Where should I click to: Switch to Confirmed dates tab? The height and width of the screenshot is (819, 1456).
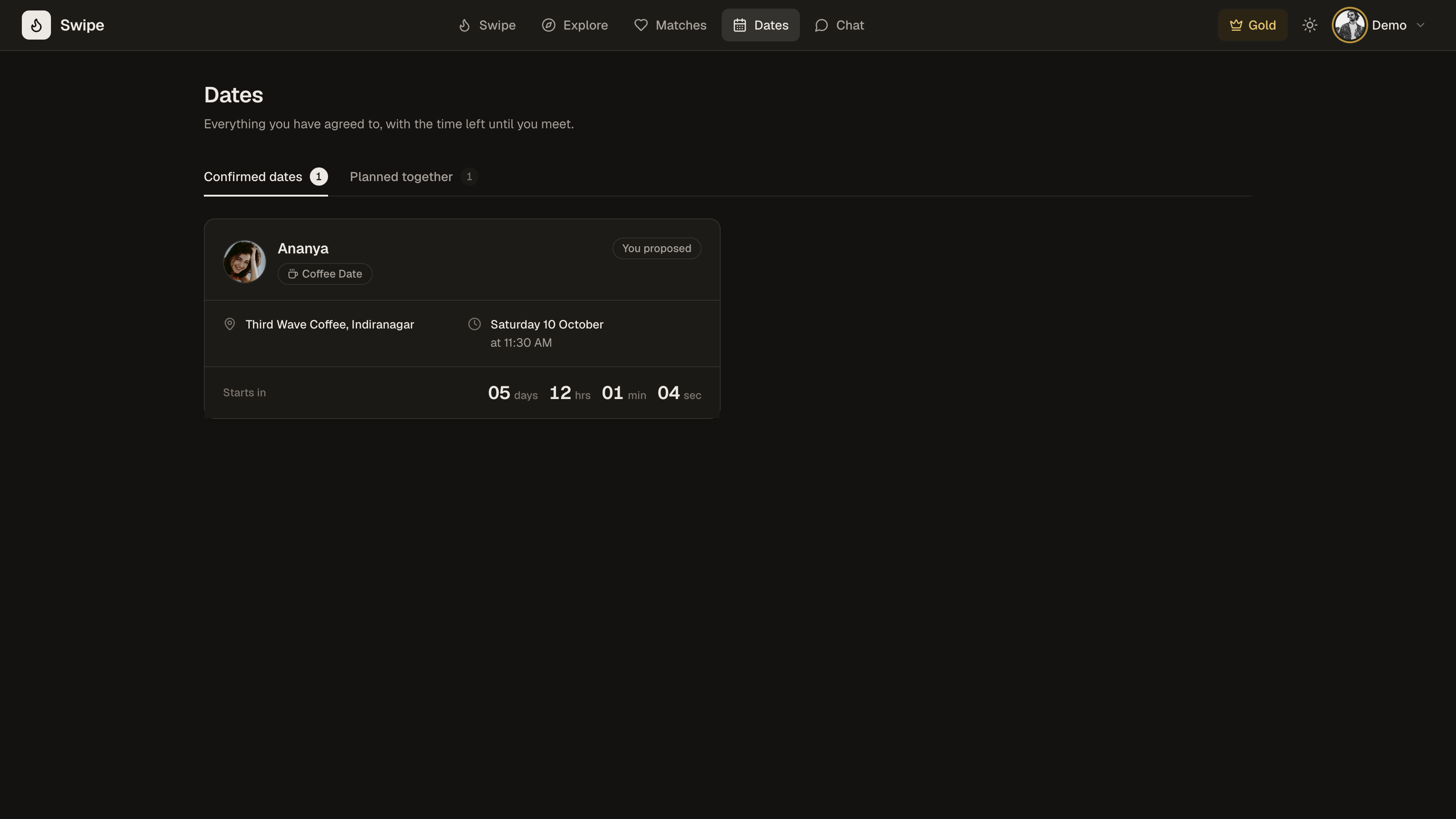(266, 177)
